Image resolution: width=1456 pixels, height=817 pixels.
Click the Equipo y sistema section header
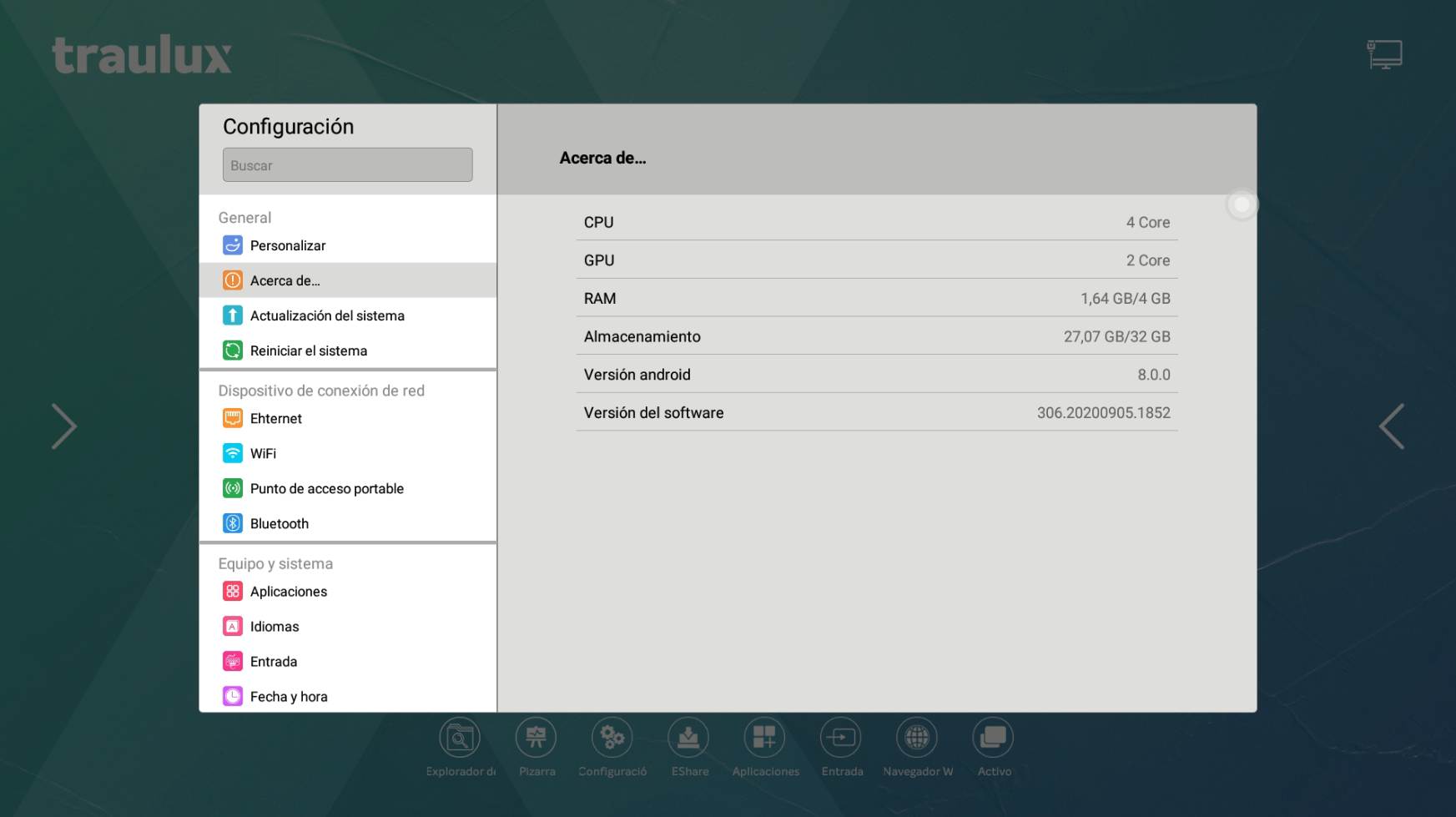(x=275, y=564)
